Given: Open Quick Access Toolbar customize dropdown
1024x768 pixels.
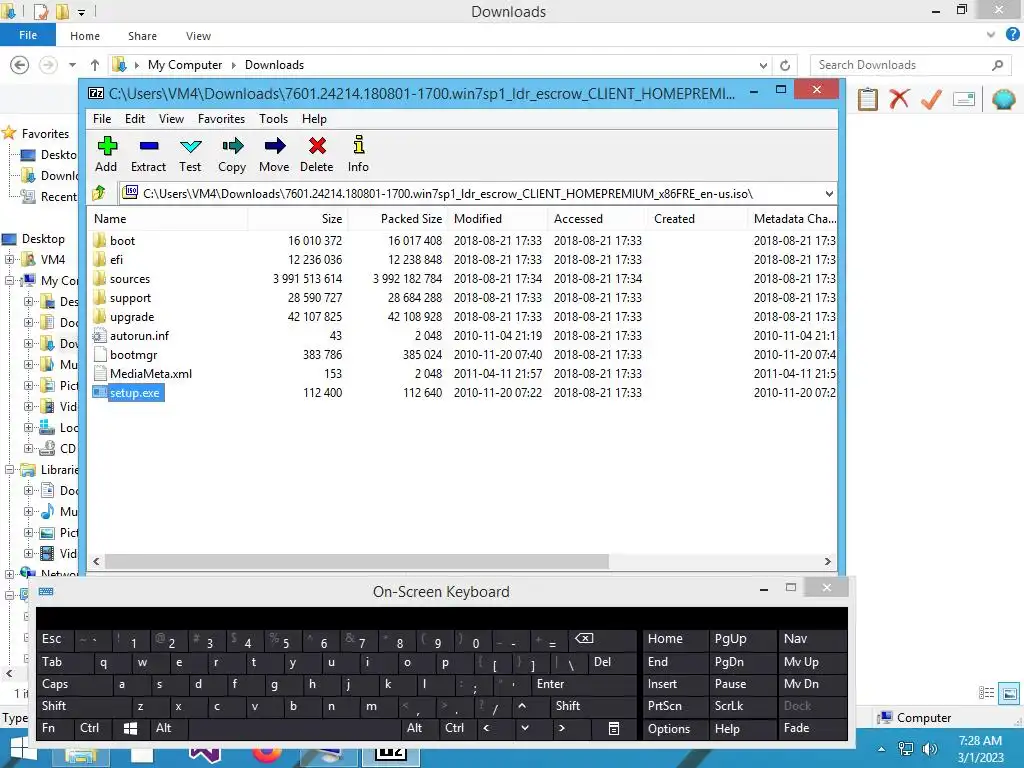Looking at the screenshot, I should [x=82, y=12].
